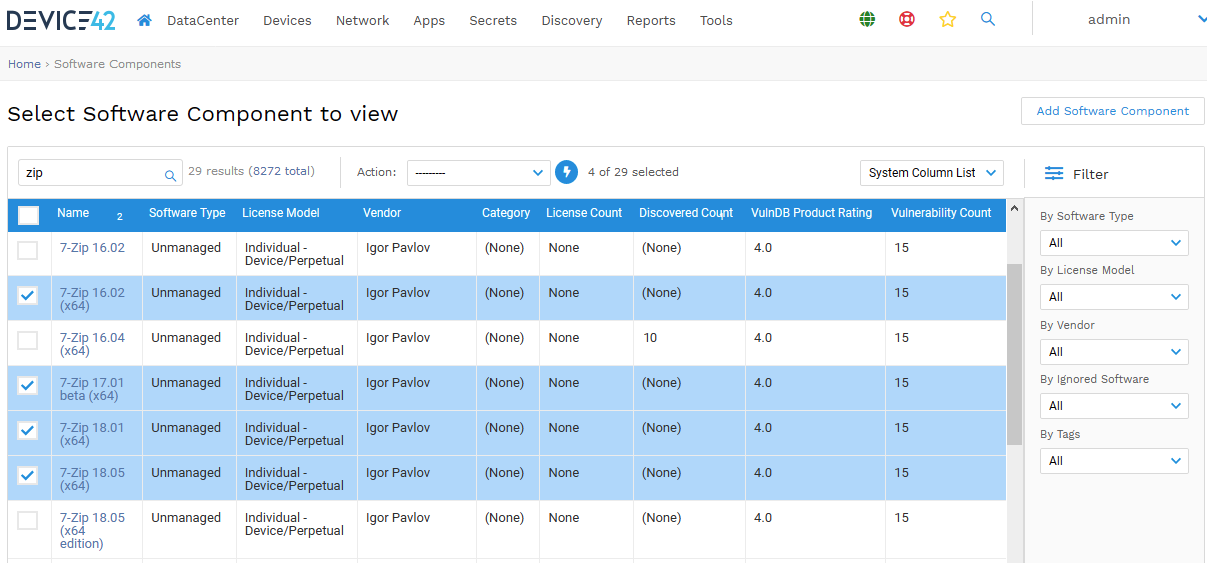The width and height of the screenshot is (1207, 563).
Task: Follow the Home breadcrumb link
Action: tap(25, 64)
